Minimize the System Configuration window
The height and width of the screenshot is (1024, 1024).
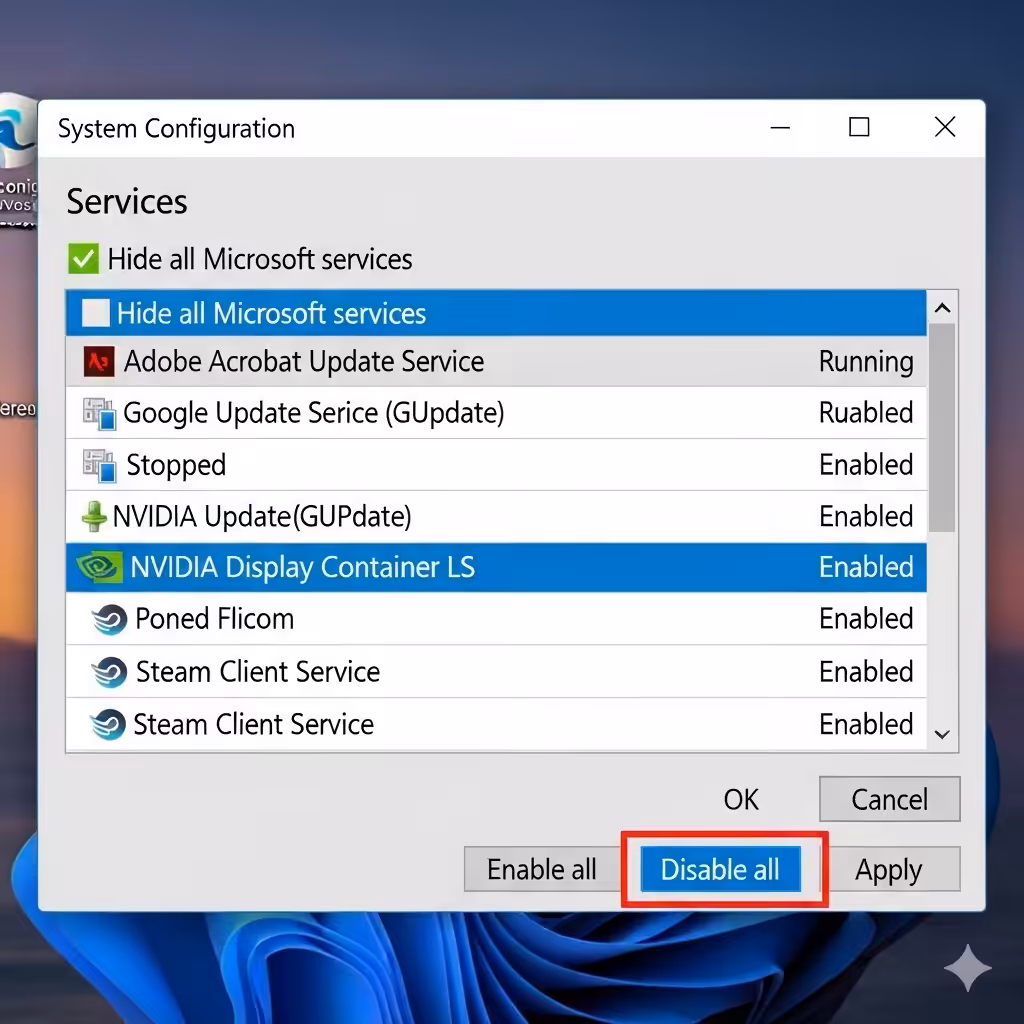(780, 128)
